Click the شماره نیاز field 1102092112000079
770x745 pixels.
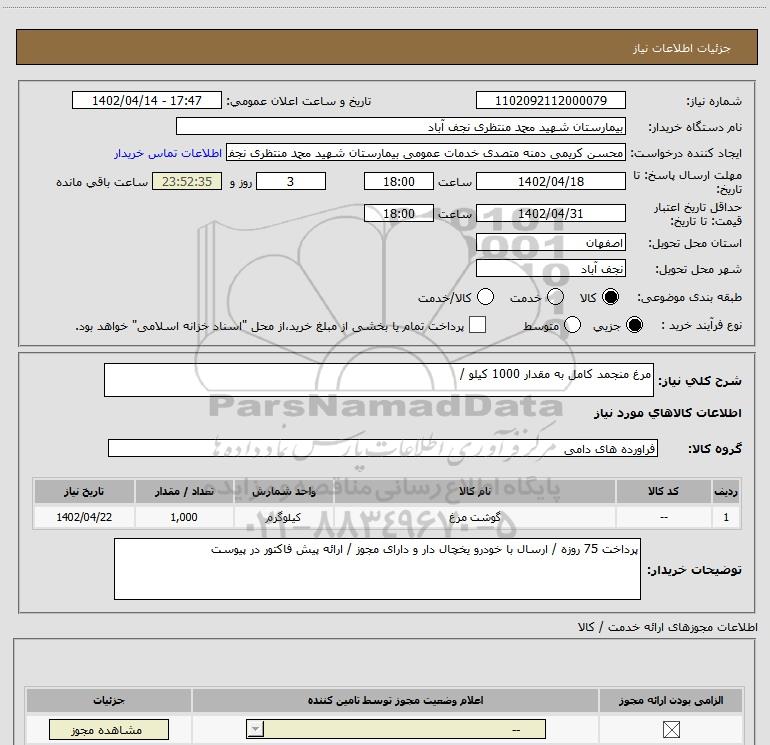(x=550, y=100)
